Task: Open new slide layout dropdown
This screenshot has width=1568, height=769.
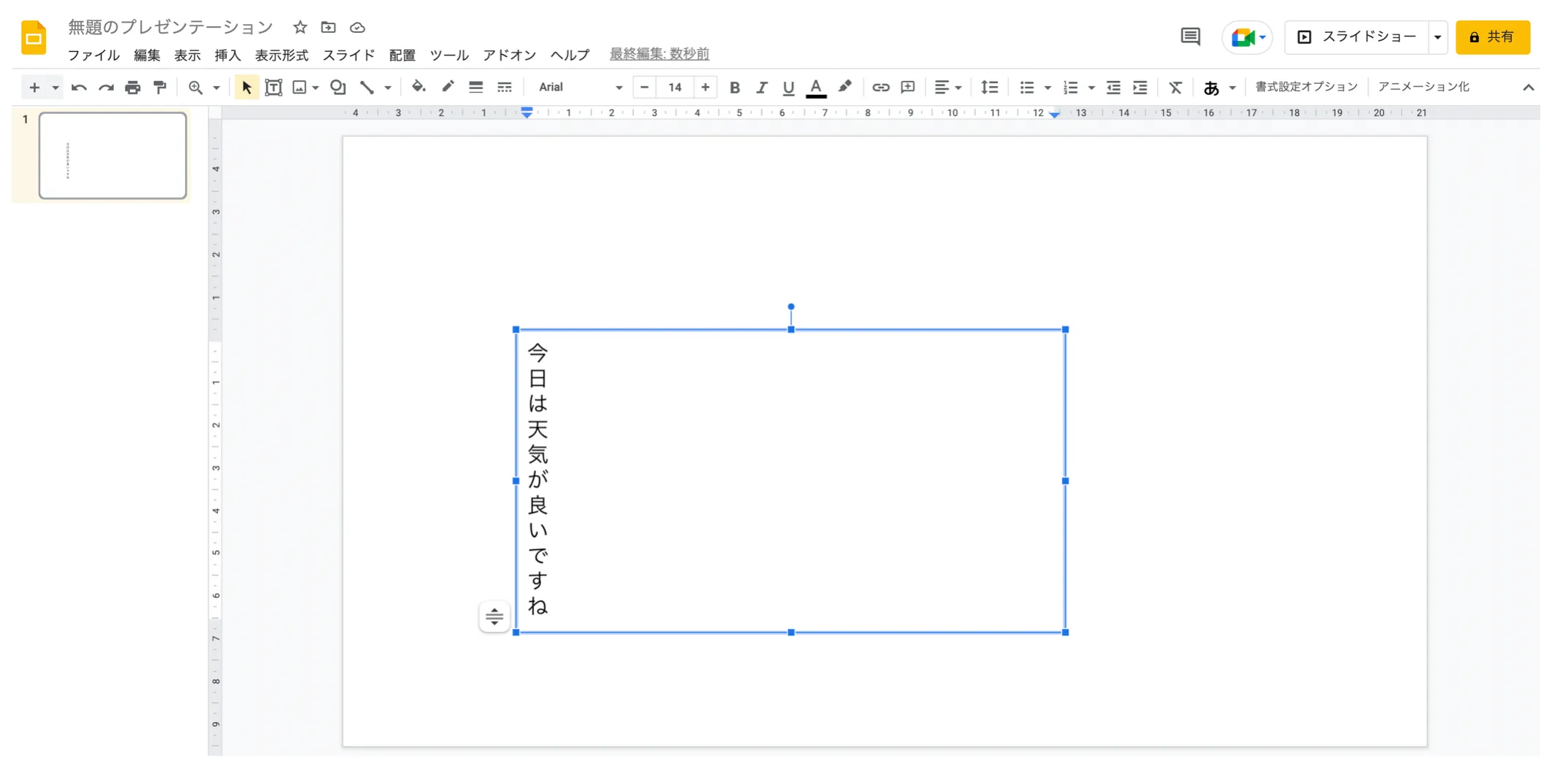Action: (x=55, y=88)
